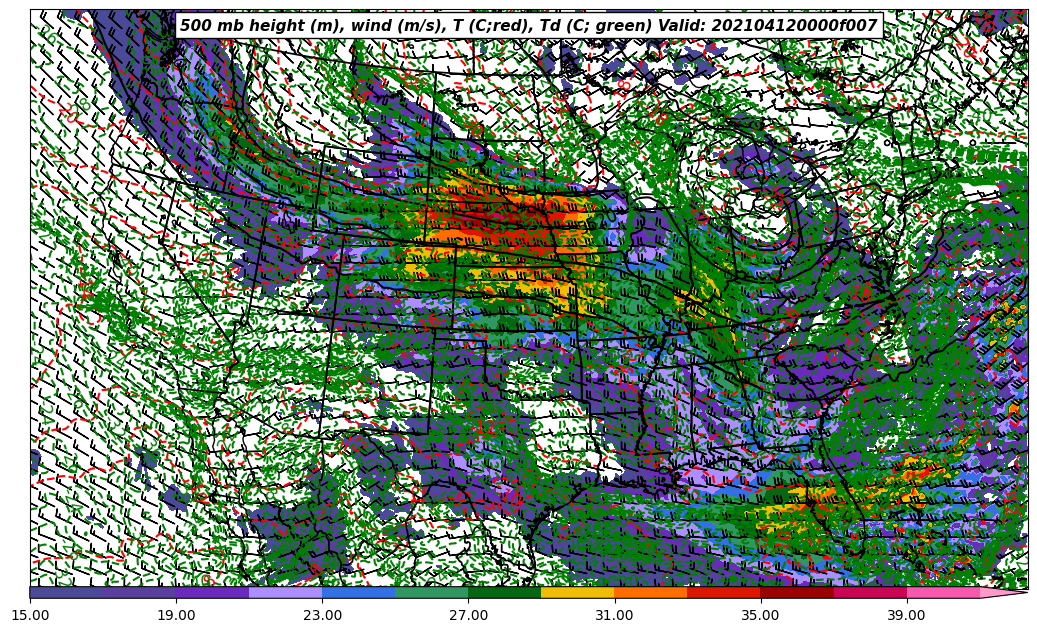Pick the pink colorbar segment after 39.00

click(942, 592)
